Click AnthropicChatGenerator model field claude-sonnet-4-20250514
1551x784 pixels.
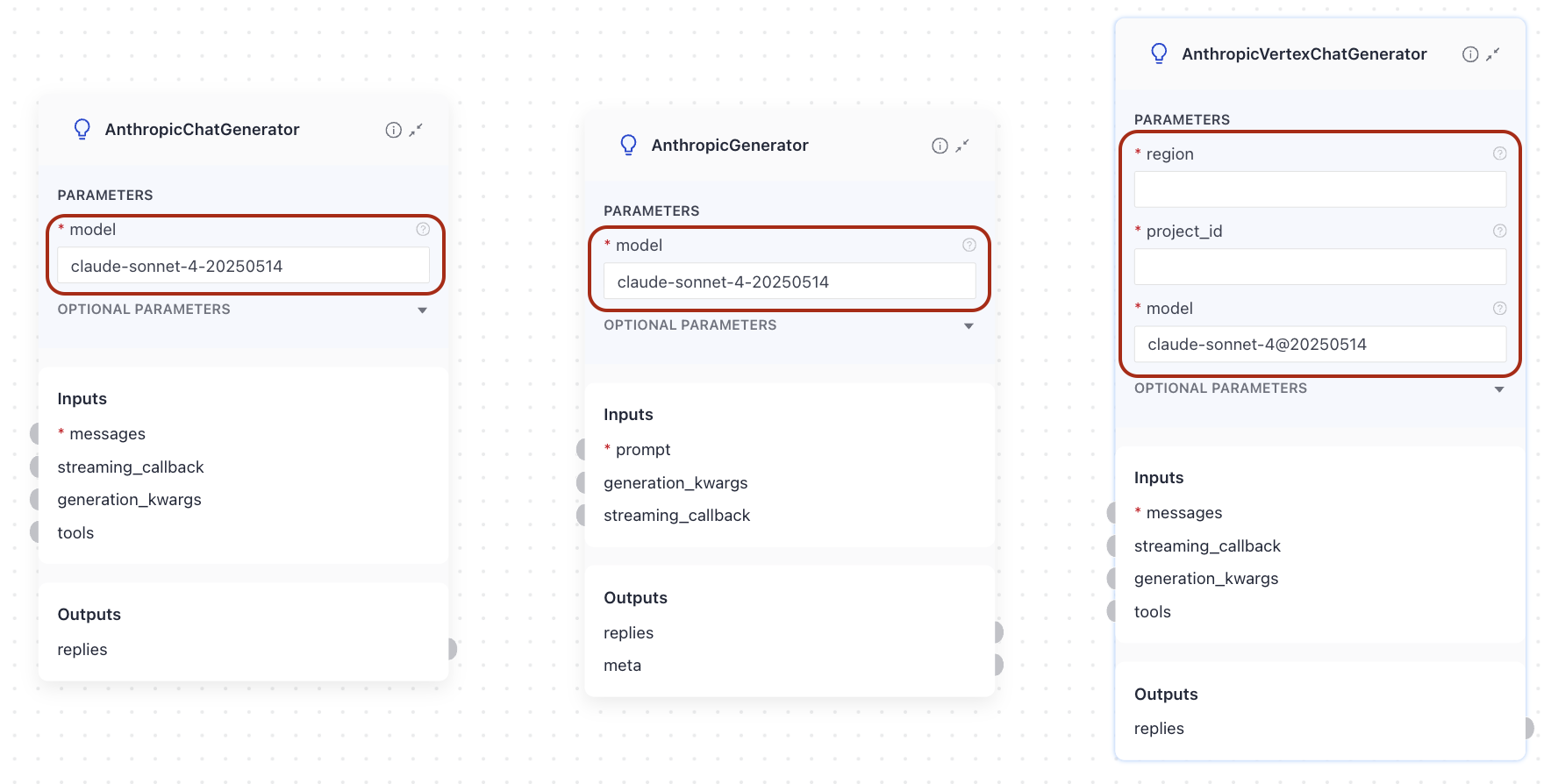243,266
